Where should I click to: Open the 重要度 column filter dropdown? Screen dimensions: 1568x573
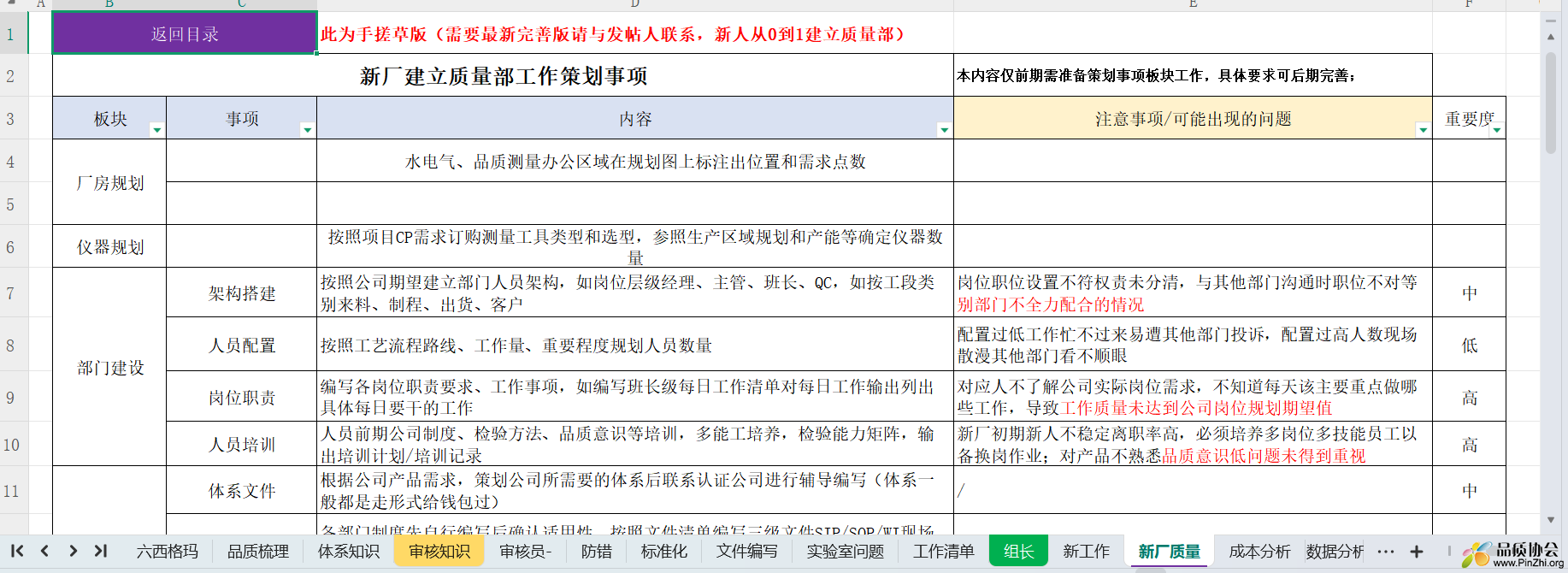[x=1496, y=130]
